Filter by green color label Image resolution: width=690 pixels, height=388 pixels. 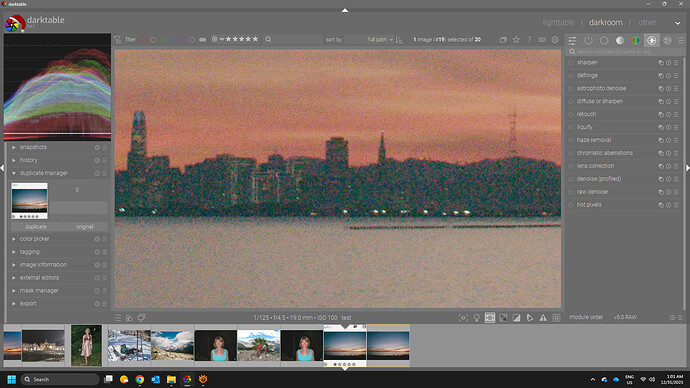pyautogui.click(x=163, y=40)
